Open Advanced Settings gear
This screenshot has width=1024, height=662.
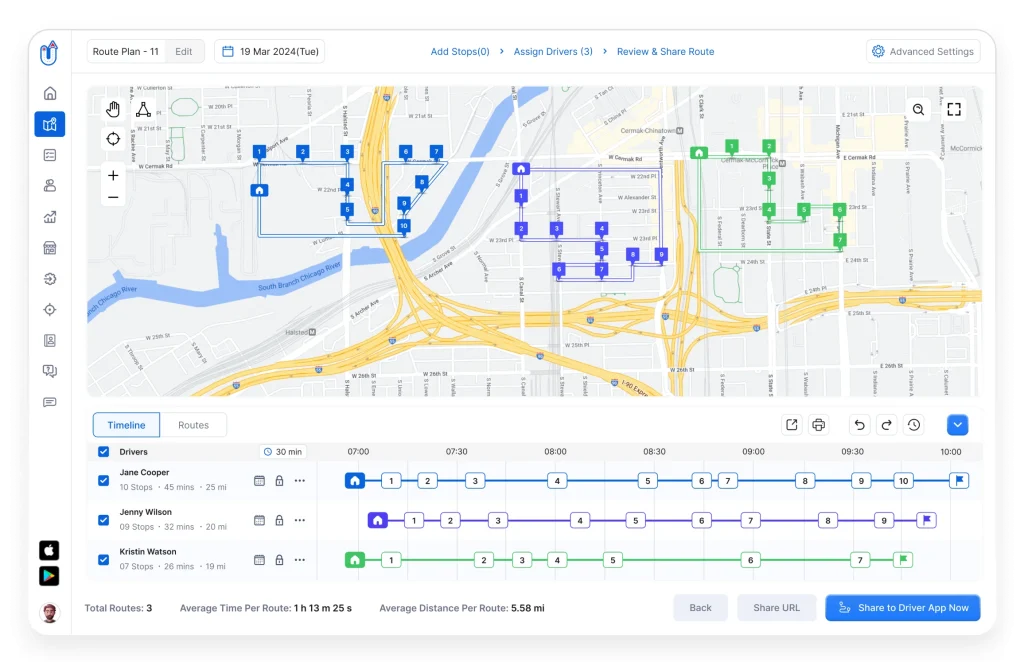pyautogui.click(x=923, y=52)
